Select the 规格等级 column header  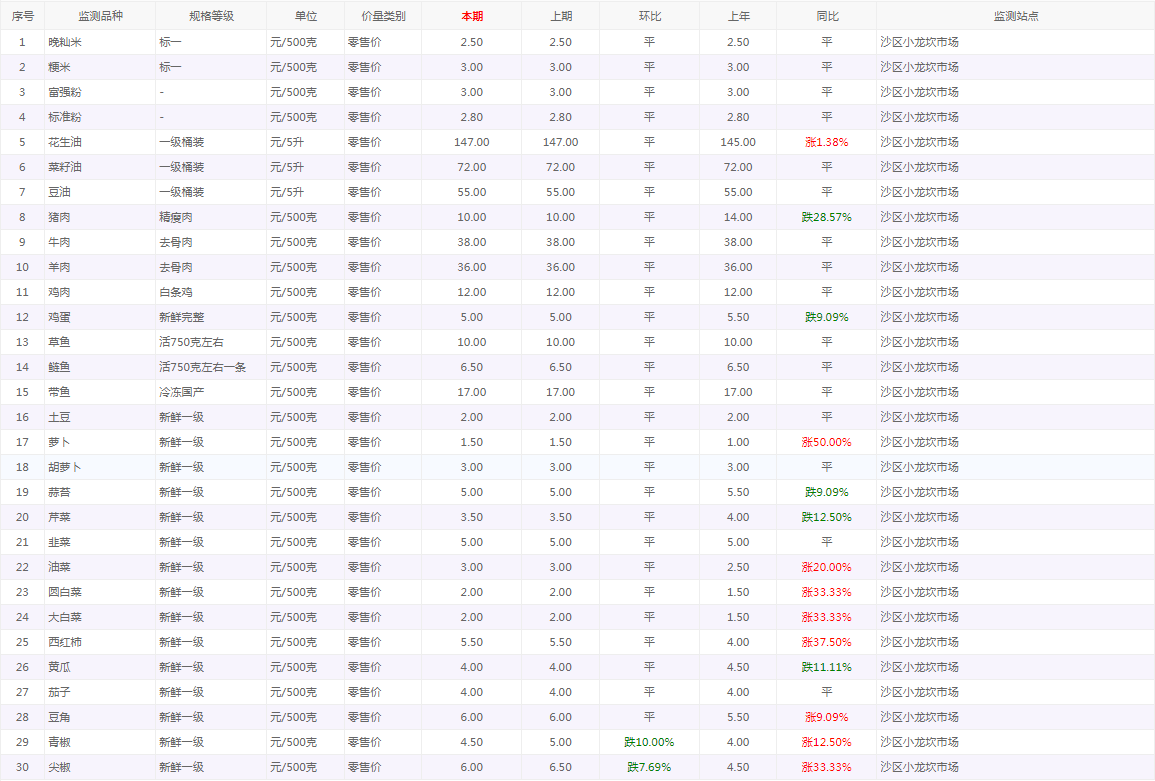pyautogui.click(x=211, y=16)
